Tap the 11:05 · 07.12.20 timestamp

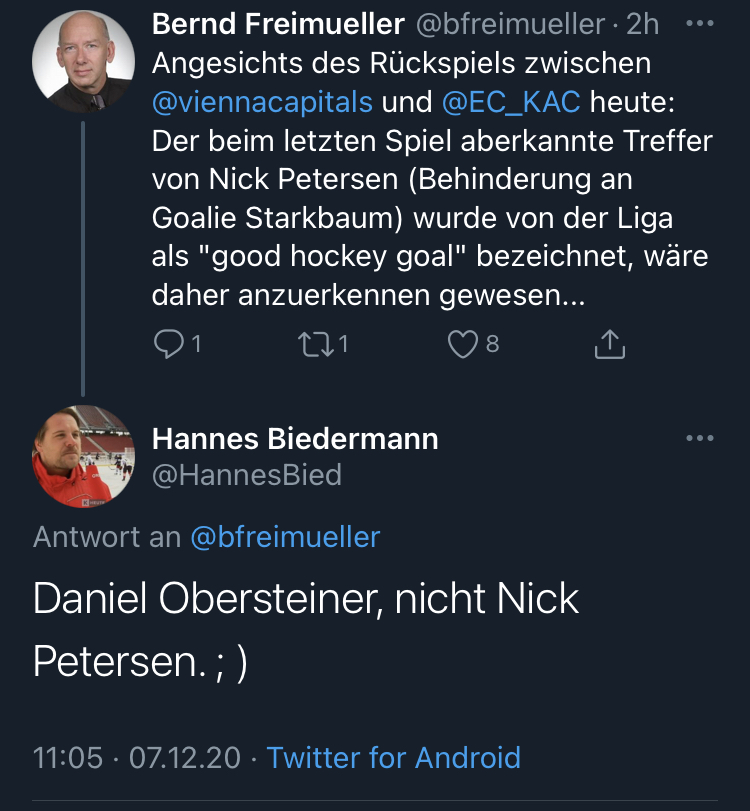tap(137, 757)
